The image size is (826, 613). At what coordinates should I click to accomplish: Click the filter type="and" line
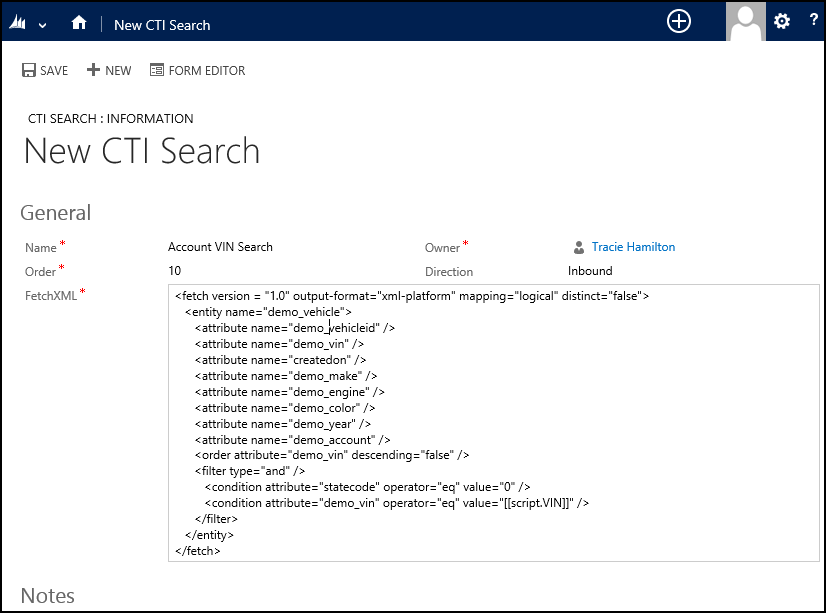pyautogui.click(x=250, y=471)
